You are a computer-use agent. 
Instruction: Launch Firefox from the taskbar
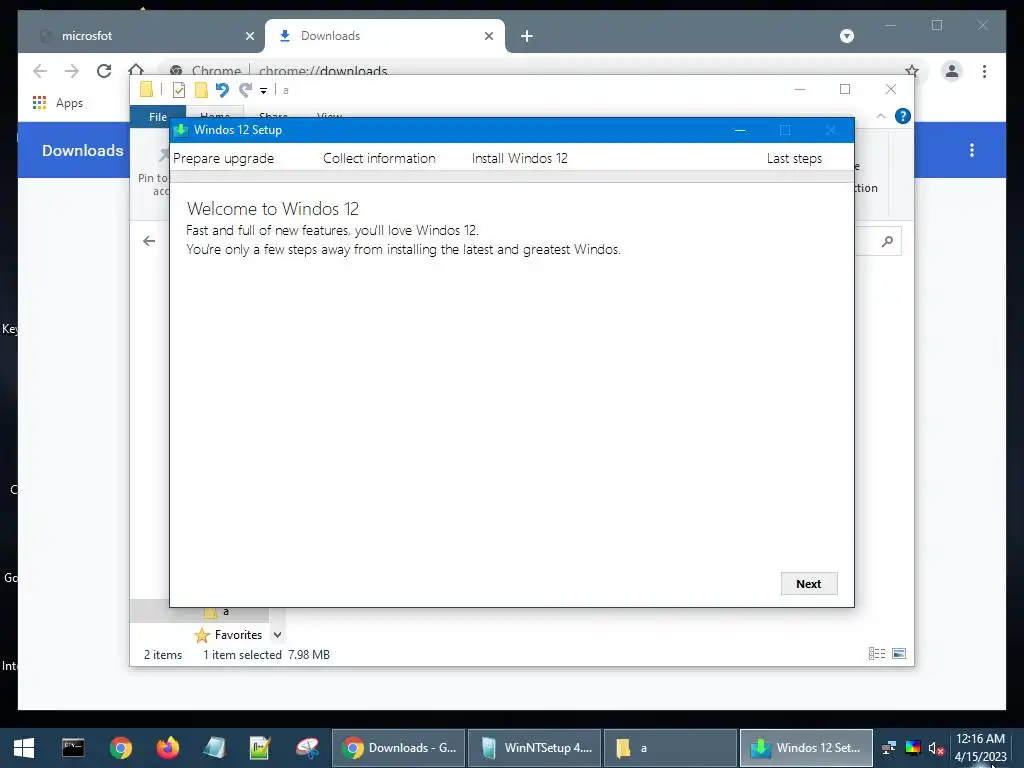coord(168,748)
